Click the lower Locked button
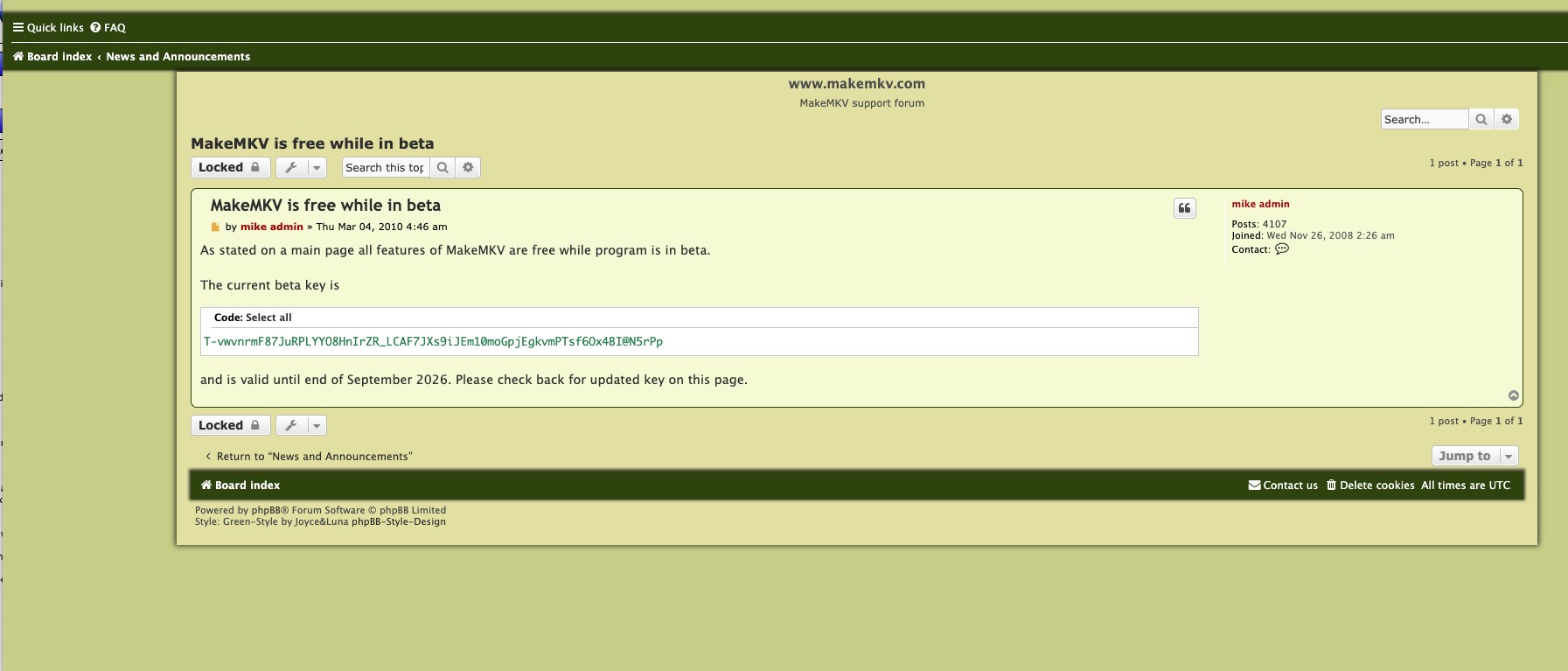The height and width of the screenshot is (671, 1568). [230, 425]
